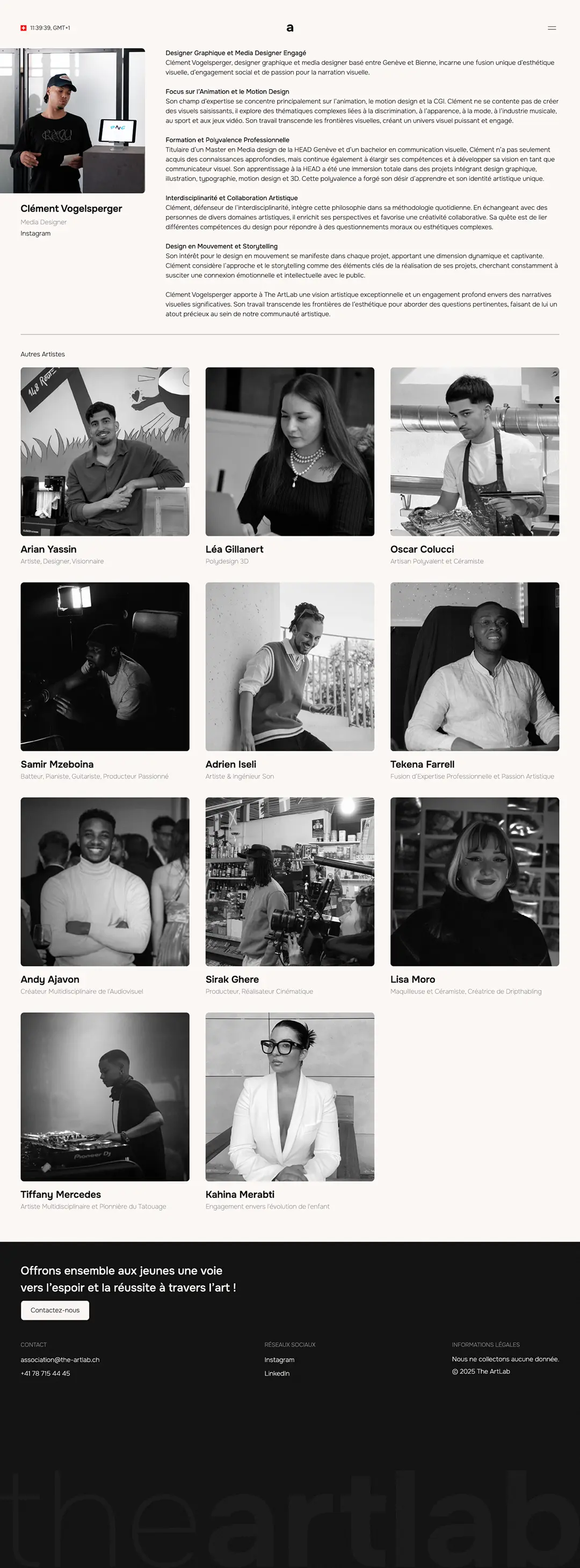
Task: Open Clément Vogelsperger's Instagram link
Action: click(x=35, y=234)
